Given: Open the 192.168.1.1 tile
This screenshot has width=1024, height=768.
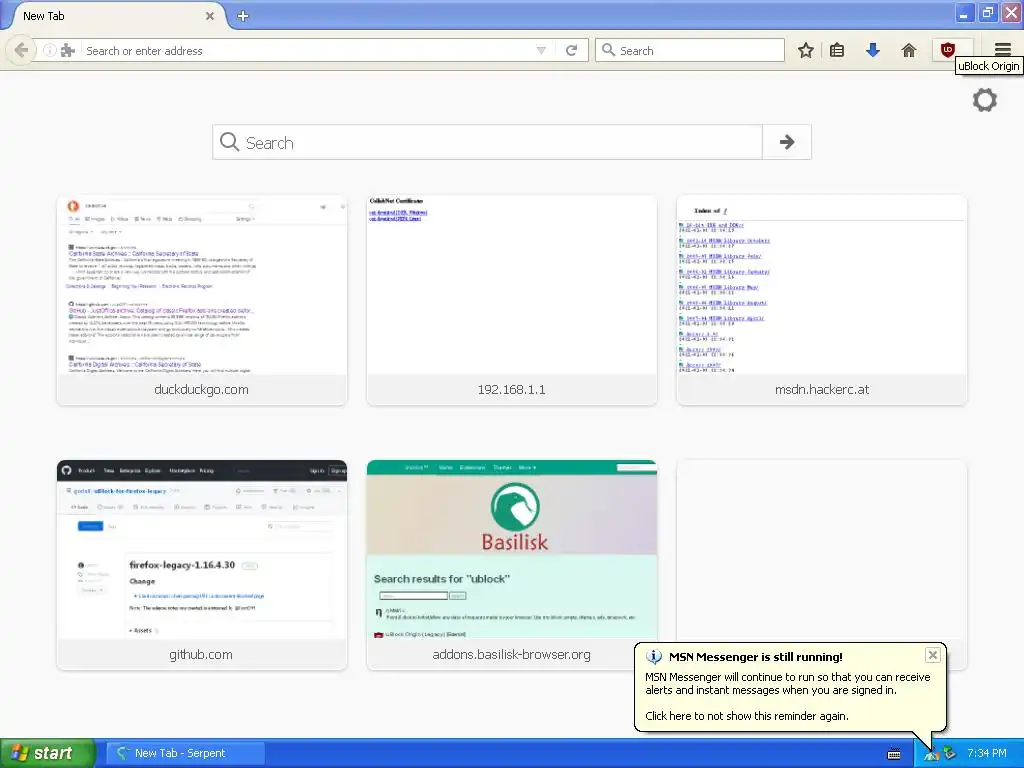Looking at the screenshot, I should [512, 300].
